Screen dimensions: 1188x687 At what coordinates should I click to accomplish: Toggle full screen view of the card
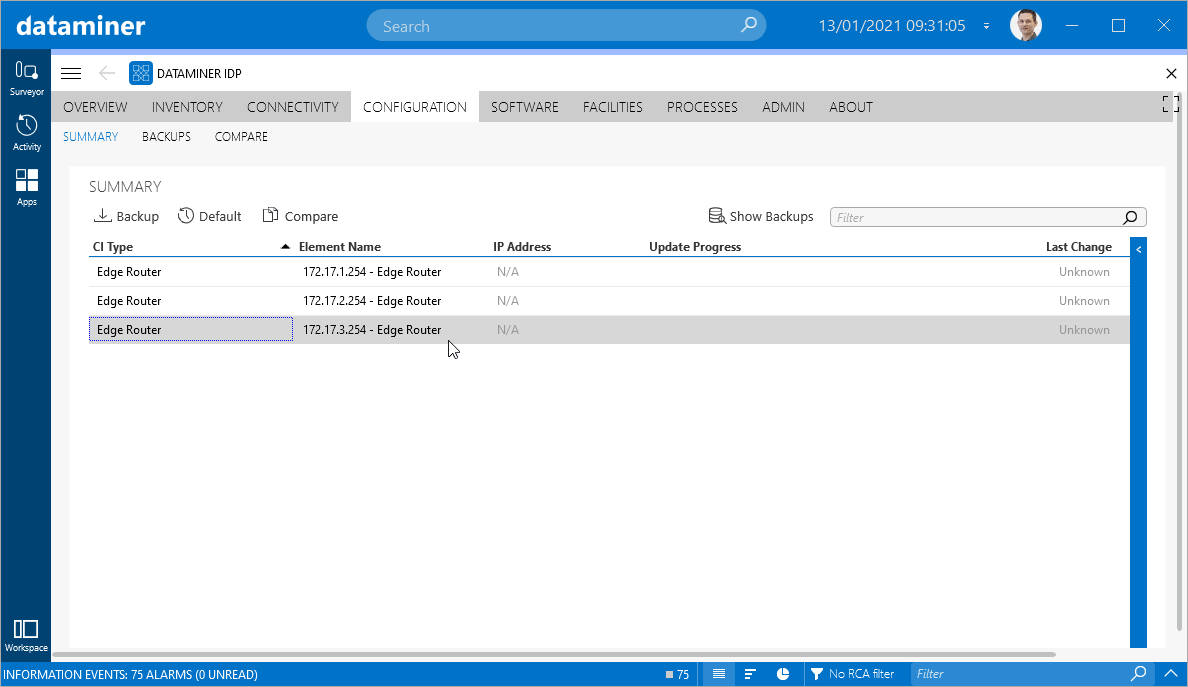coord(1171,105)
